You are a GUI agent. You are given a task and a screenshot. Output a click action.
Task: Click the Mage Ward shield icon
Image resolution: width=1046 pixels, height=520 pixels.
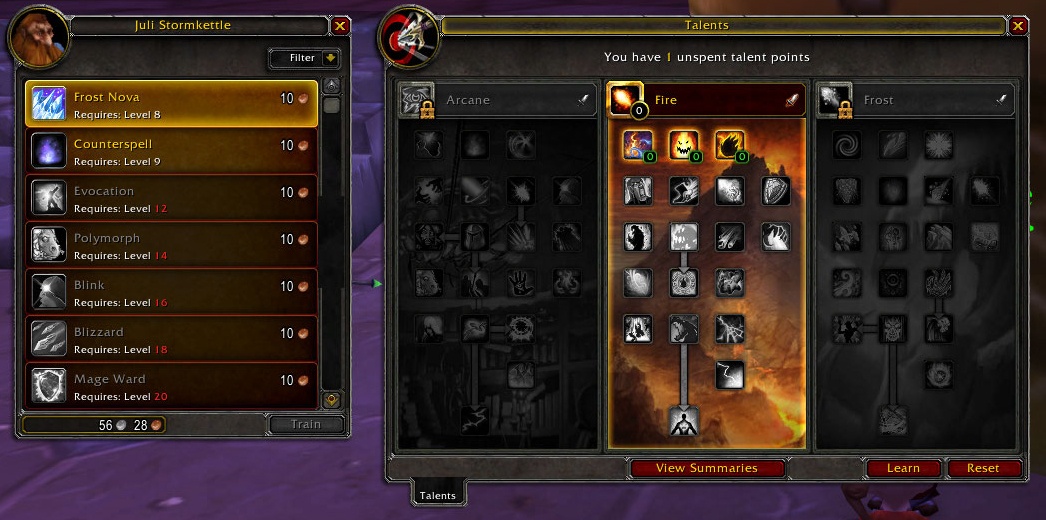pyautogui.click(x=49, y=385)
